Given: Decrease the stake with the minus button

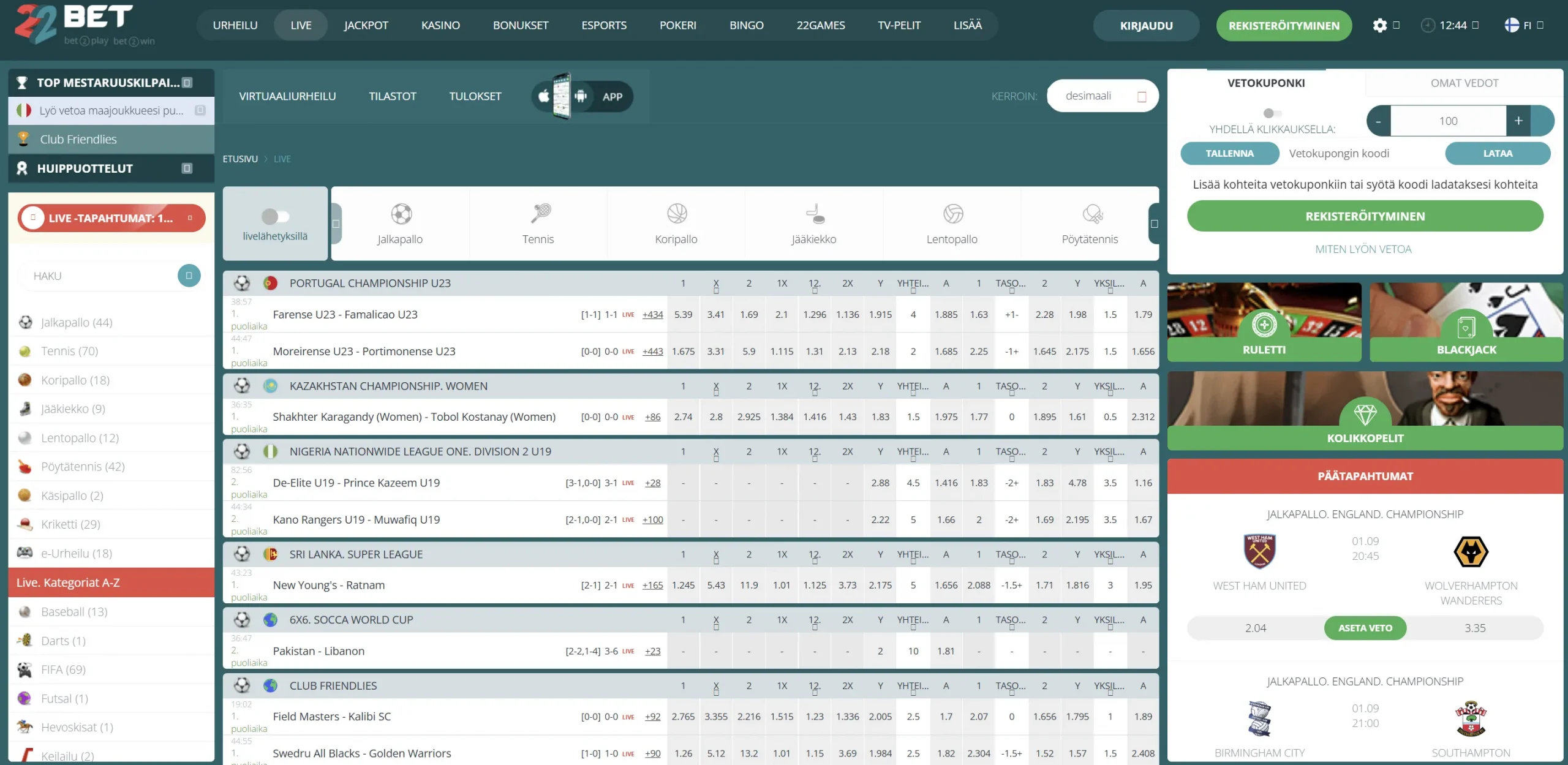Looking at the screenshot, I should [x=1378, y=121].
